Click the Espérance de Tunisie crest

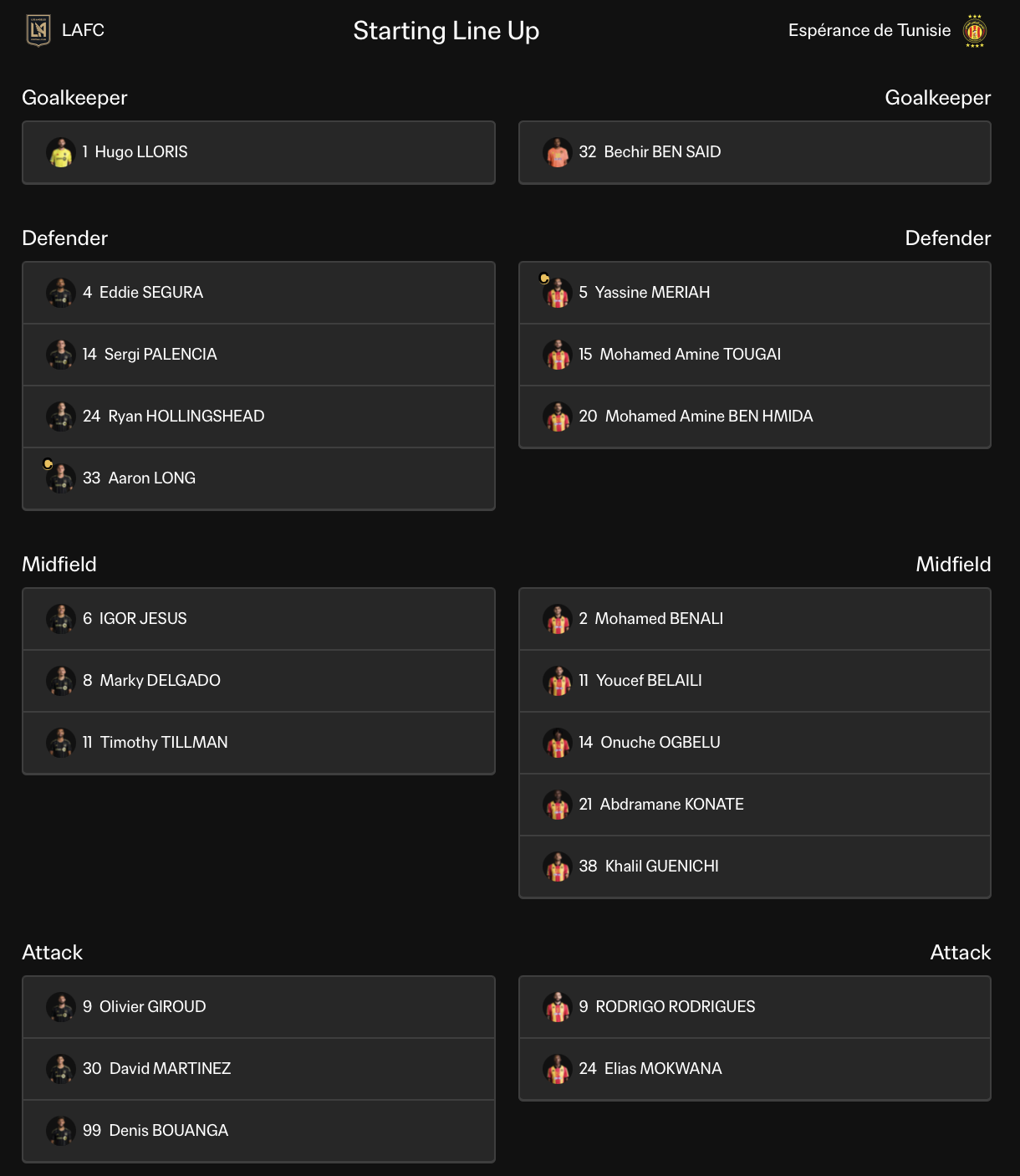click(975, 31)
